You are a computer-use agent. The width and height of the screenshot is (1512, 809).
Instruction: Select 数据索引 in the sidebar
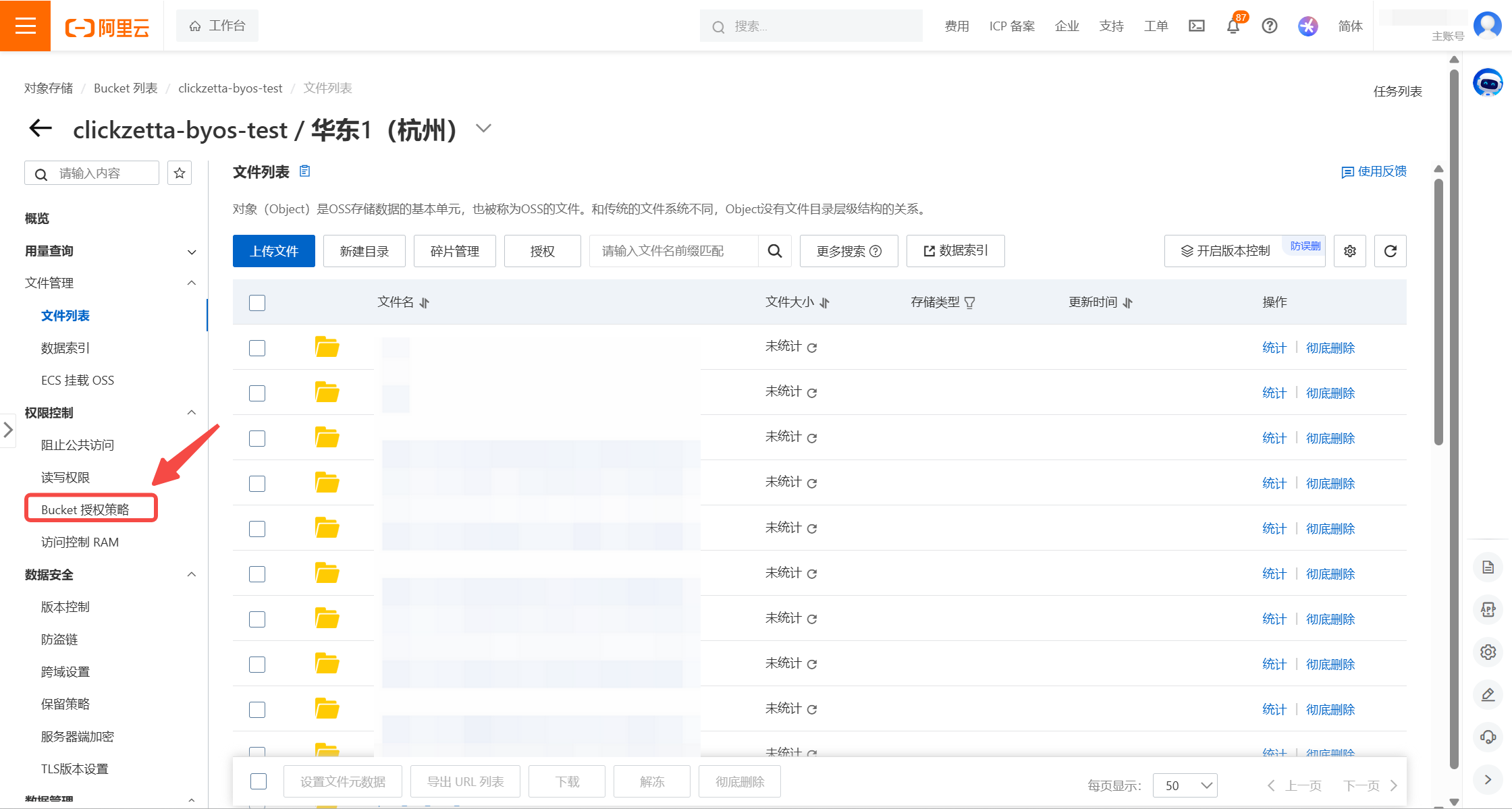[65, 347]
